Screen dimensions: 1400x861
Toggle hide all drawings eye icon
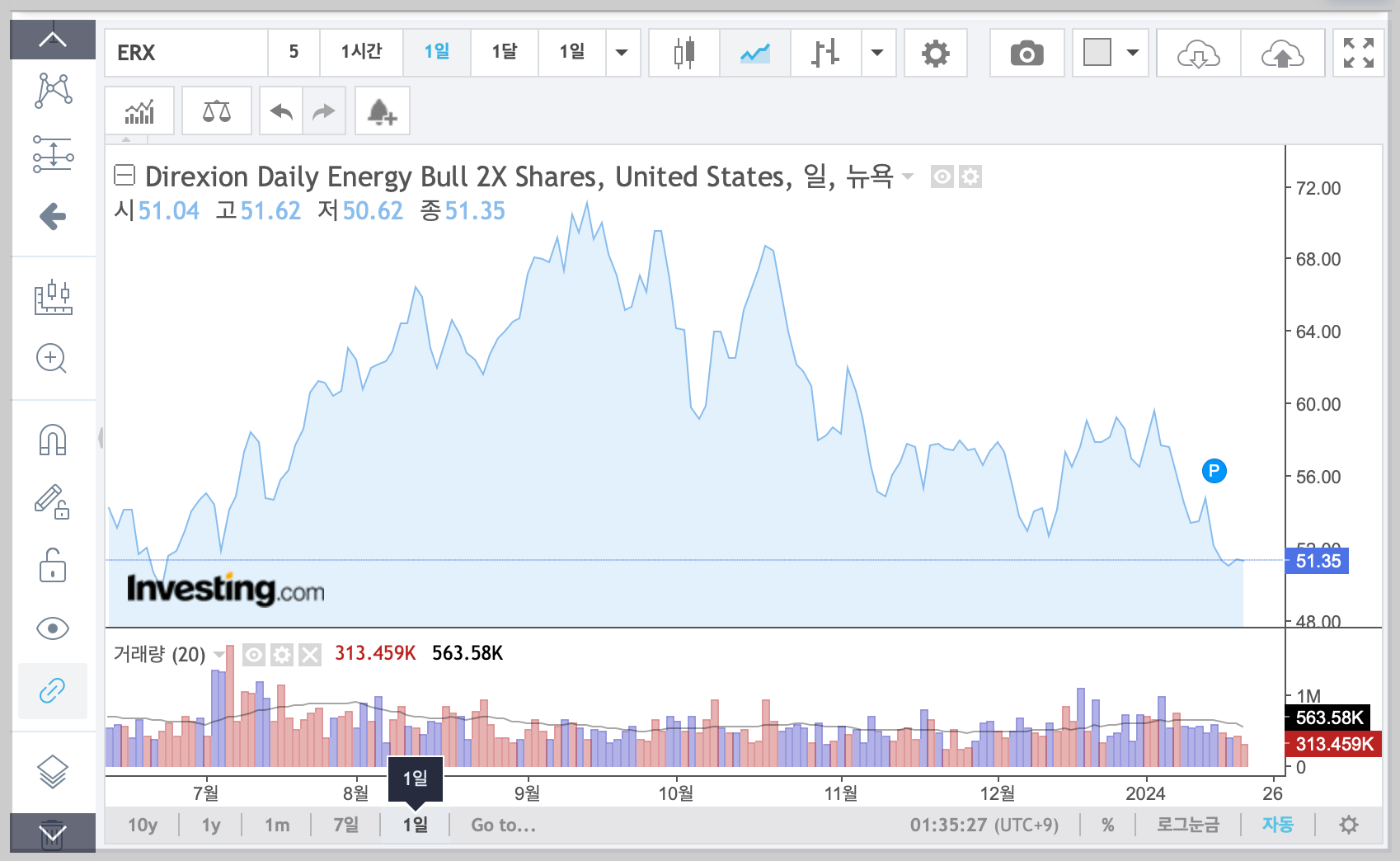[53, 628]
